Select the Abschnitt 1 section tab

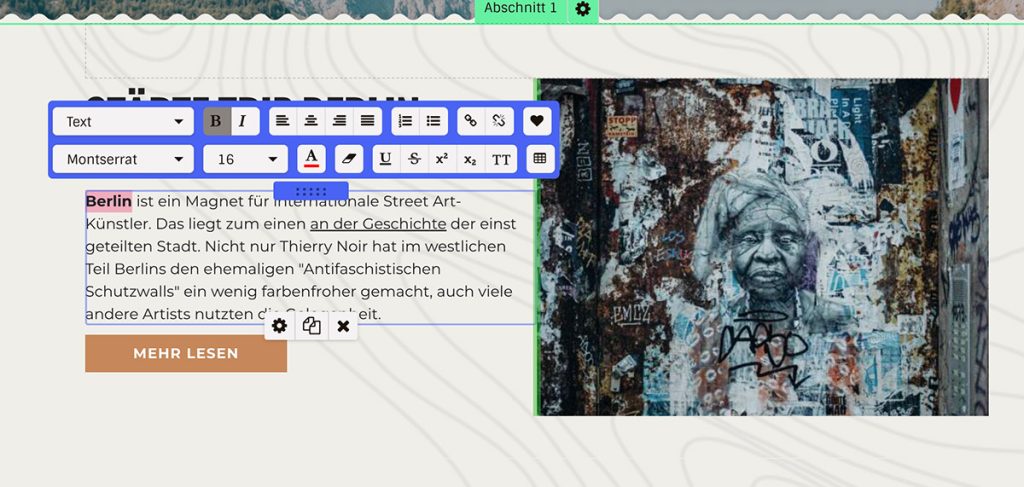(x=520, y=9)
